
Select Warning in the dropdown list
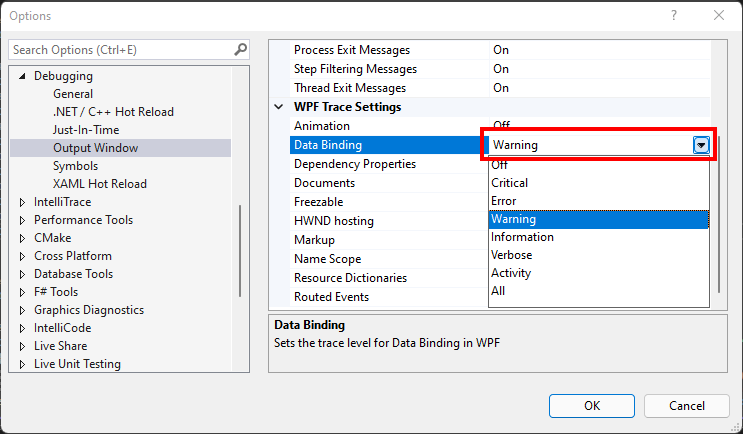599,219
